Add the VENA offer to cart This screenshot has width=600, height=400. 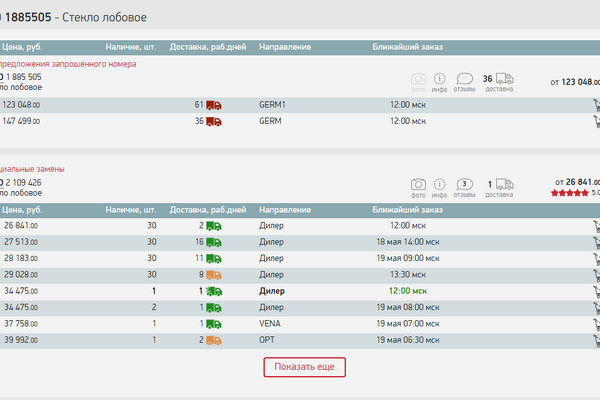click(596, 325)
